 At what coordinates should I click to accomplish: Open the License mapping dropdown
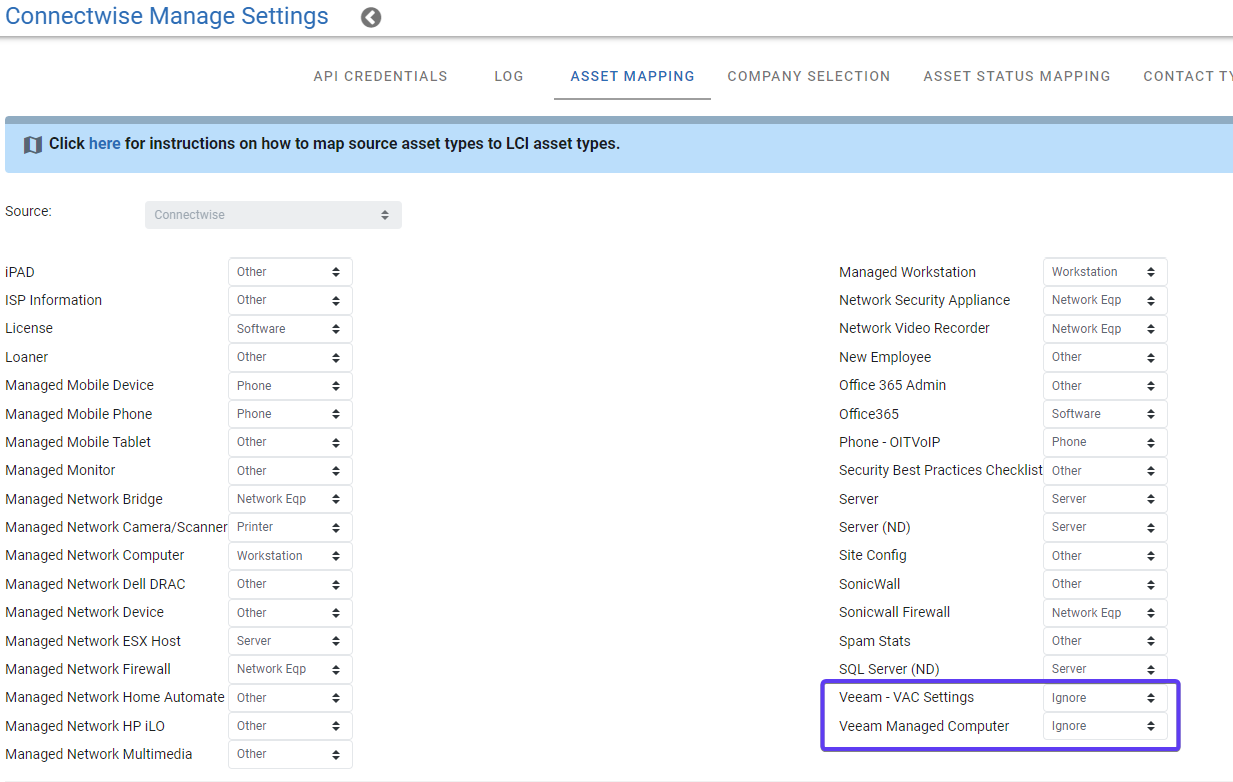point(290,329)
